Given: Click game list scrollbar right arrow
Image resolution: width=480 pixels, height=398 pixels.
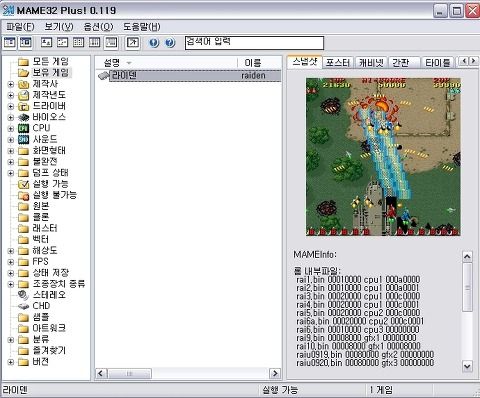Looking at the screenshot, I should click(275, 373).
